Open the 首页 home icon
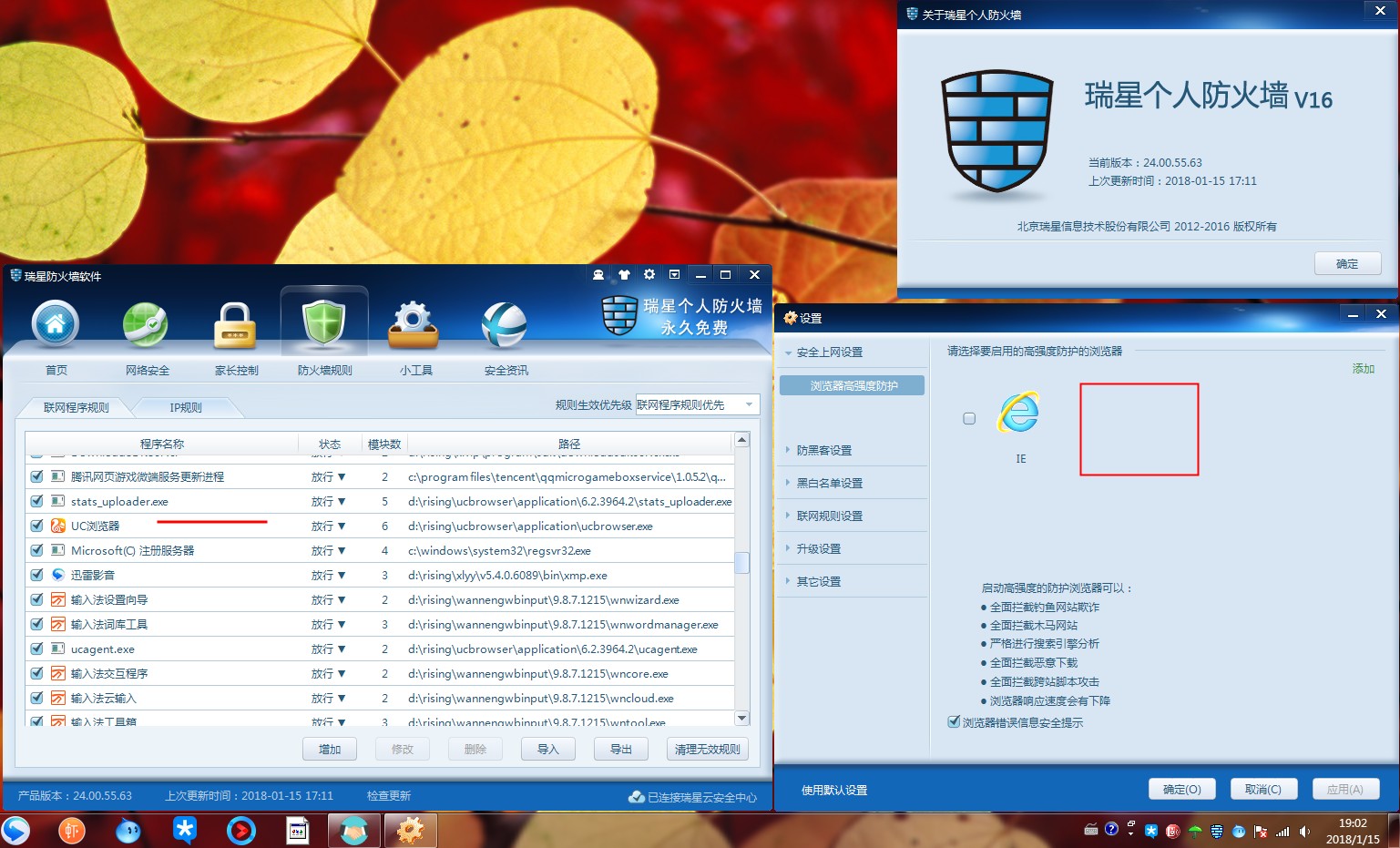 pyautogui.click(x=56, y=325)
